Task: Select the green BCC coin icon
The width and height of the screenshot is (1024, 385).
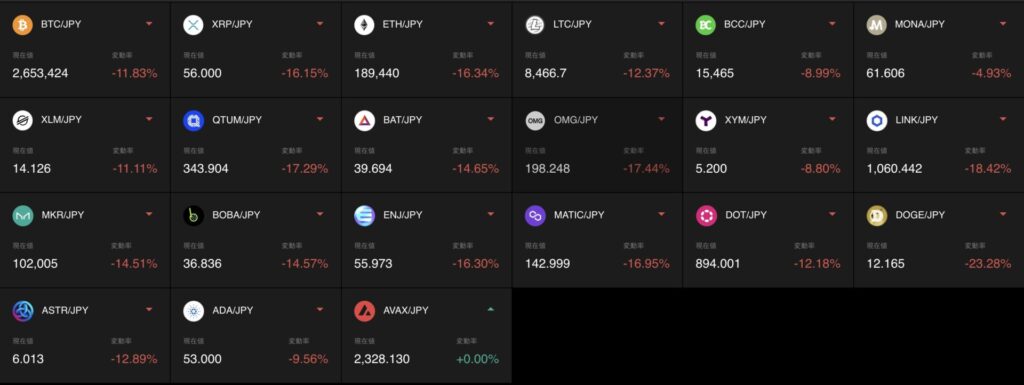Action: (x=706, y=25)
